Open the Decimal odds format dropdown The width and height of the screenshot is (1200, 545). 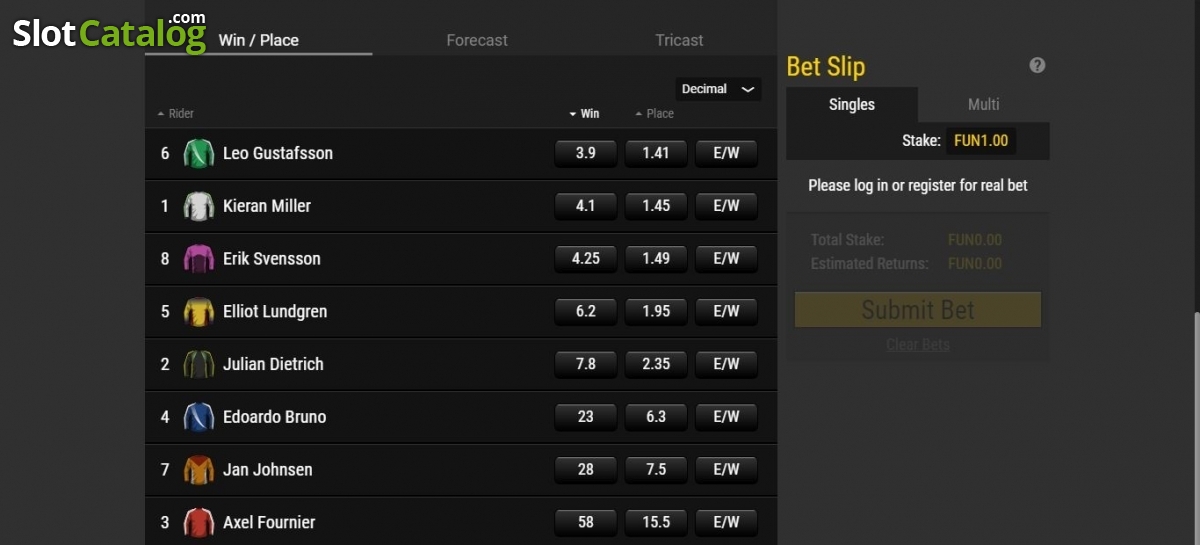[x=718, y=89]
